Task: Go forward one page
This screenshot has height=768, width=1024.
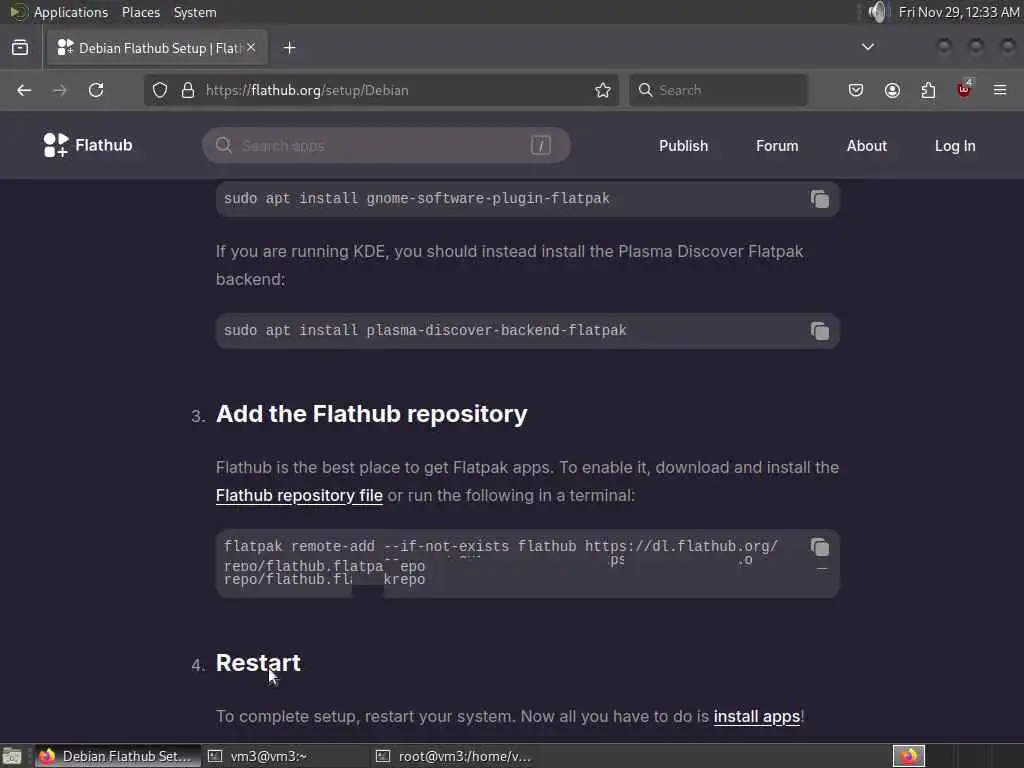Action: 59,90
